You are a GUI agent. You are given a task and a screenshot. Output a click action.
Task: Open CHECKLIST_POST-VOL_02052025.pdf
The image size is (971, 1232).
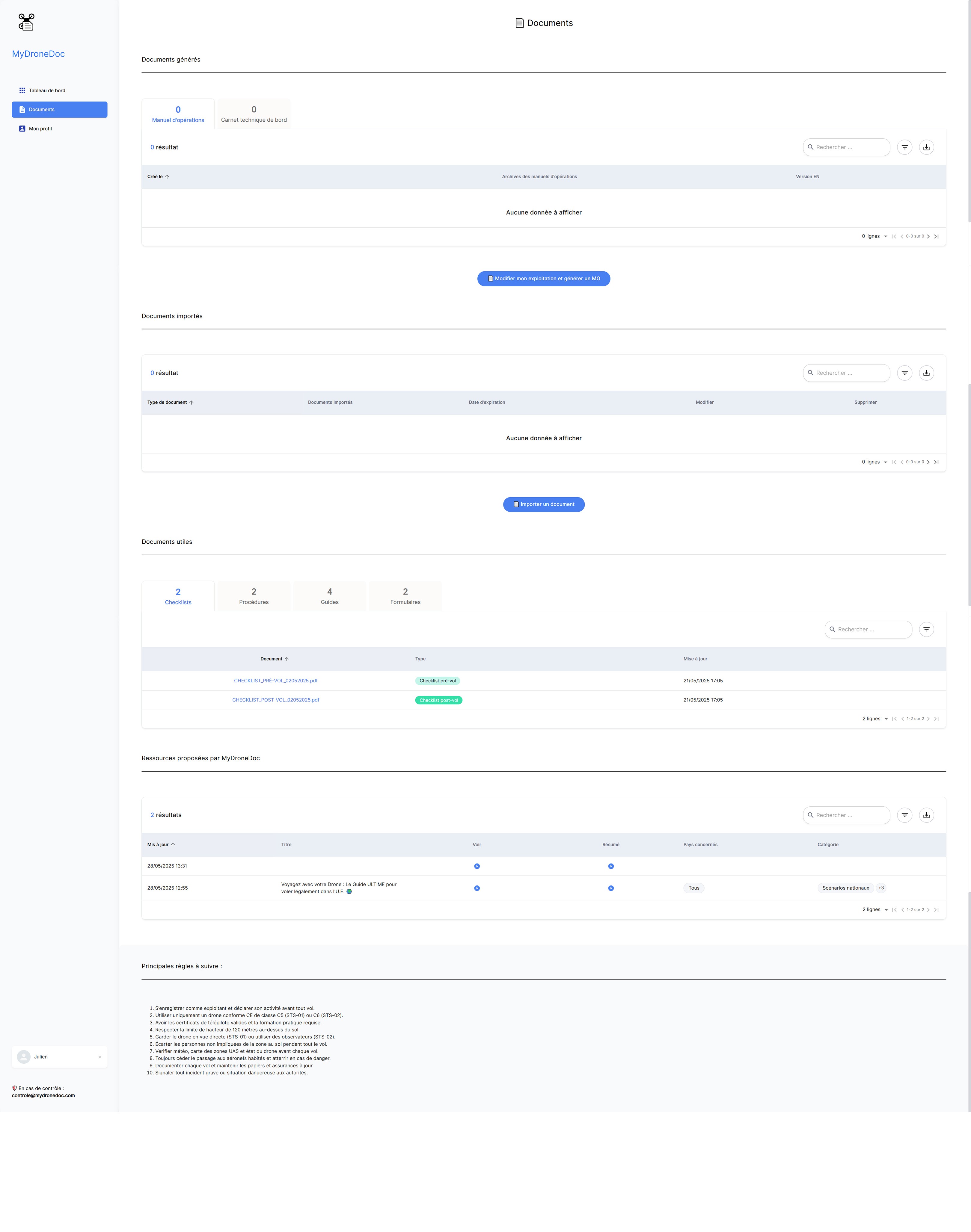point(276,699)
